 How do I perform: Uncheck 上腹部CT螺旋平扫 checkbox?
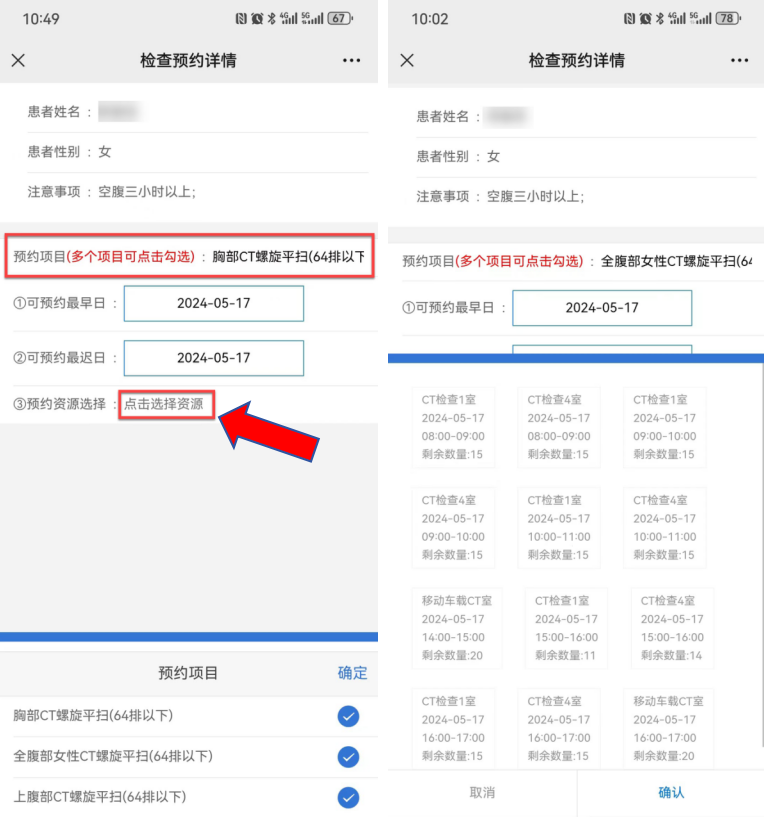348,797
